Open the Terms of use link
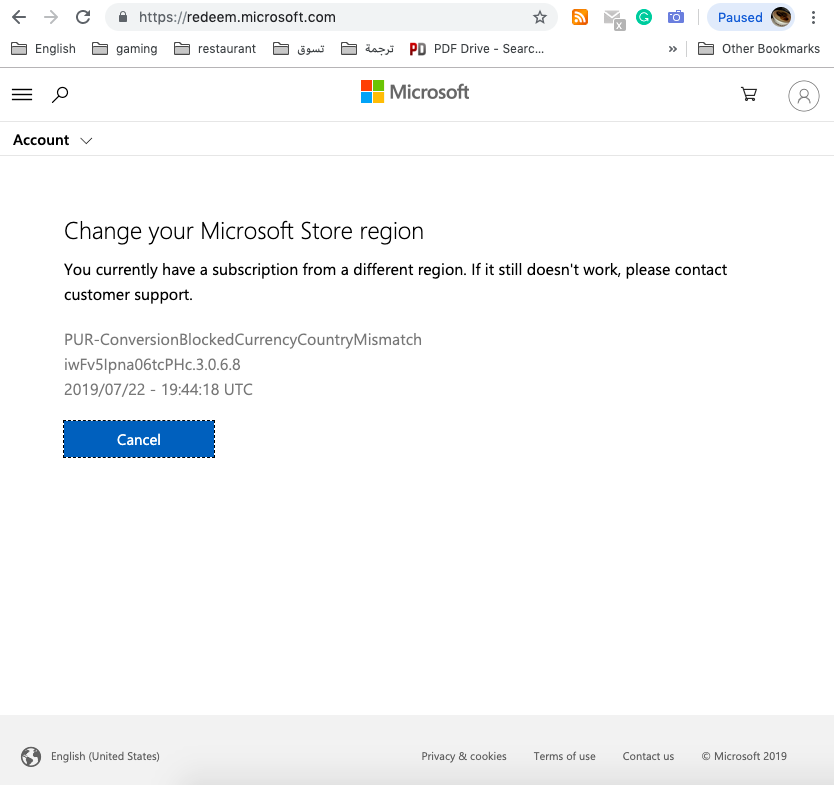The height and width of the screenshot is (785, 834). click(x=564, y=756)
